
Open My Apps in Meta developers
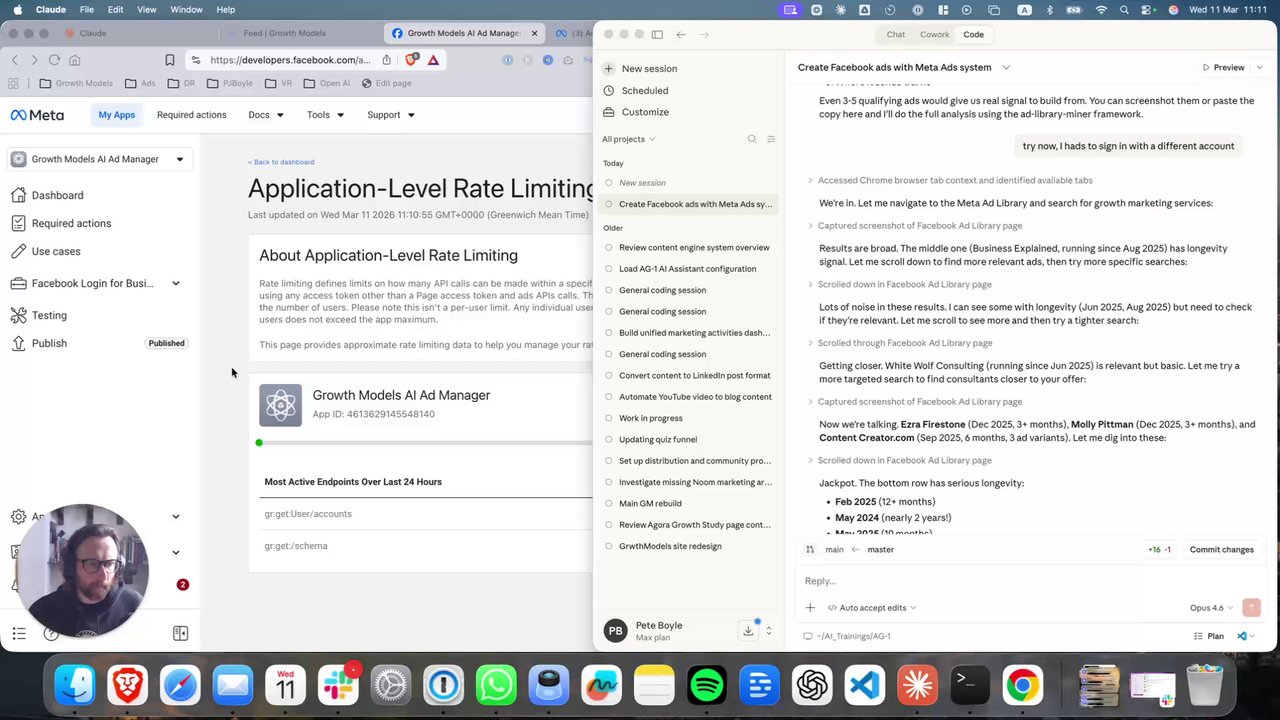click(x=116, y=115)
